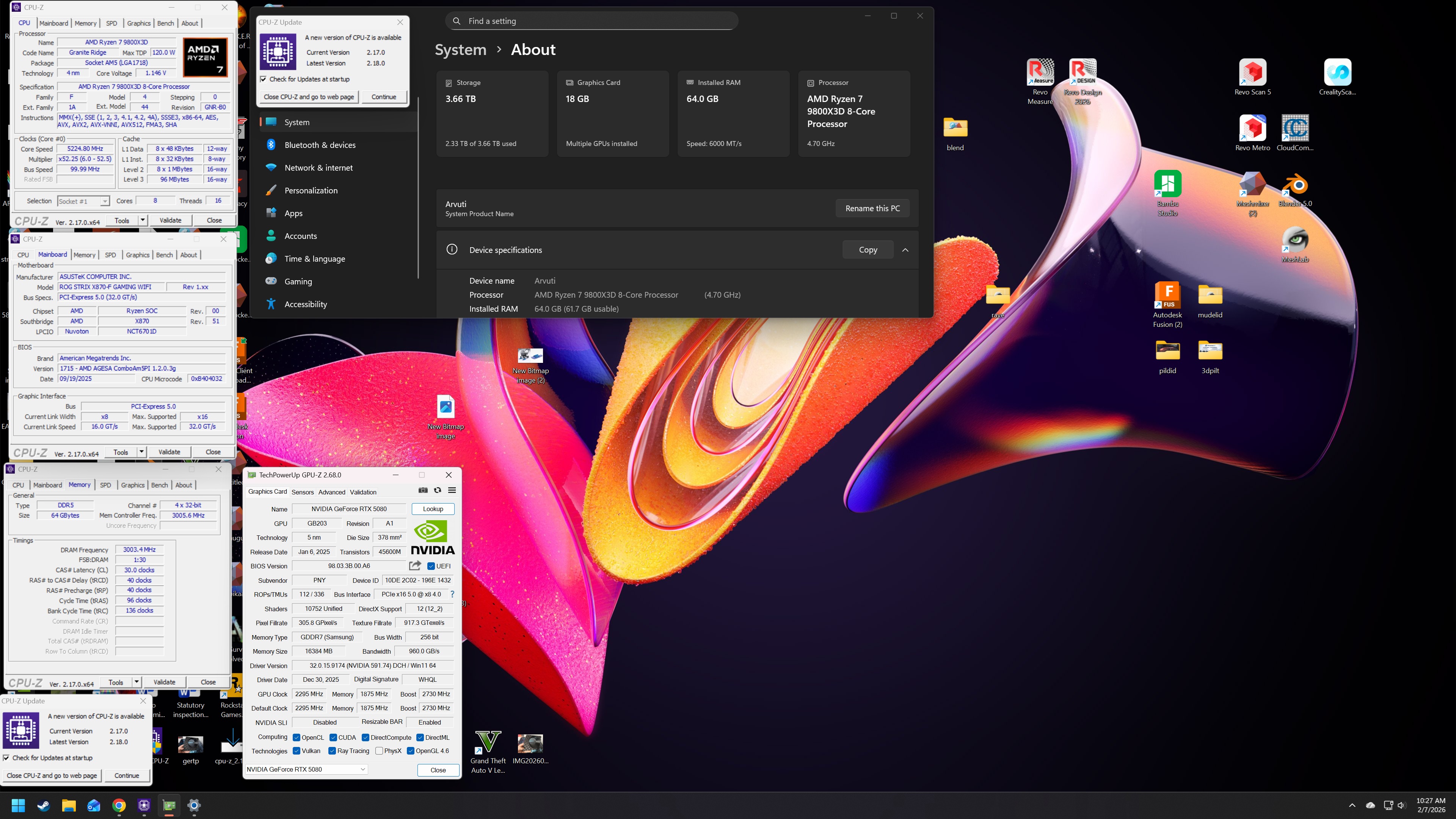The image size is (1456, 819).
Task: Click GPU-Z refresh icon
Action: pyautogui.click(x=438, y=491)
